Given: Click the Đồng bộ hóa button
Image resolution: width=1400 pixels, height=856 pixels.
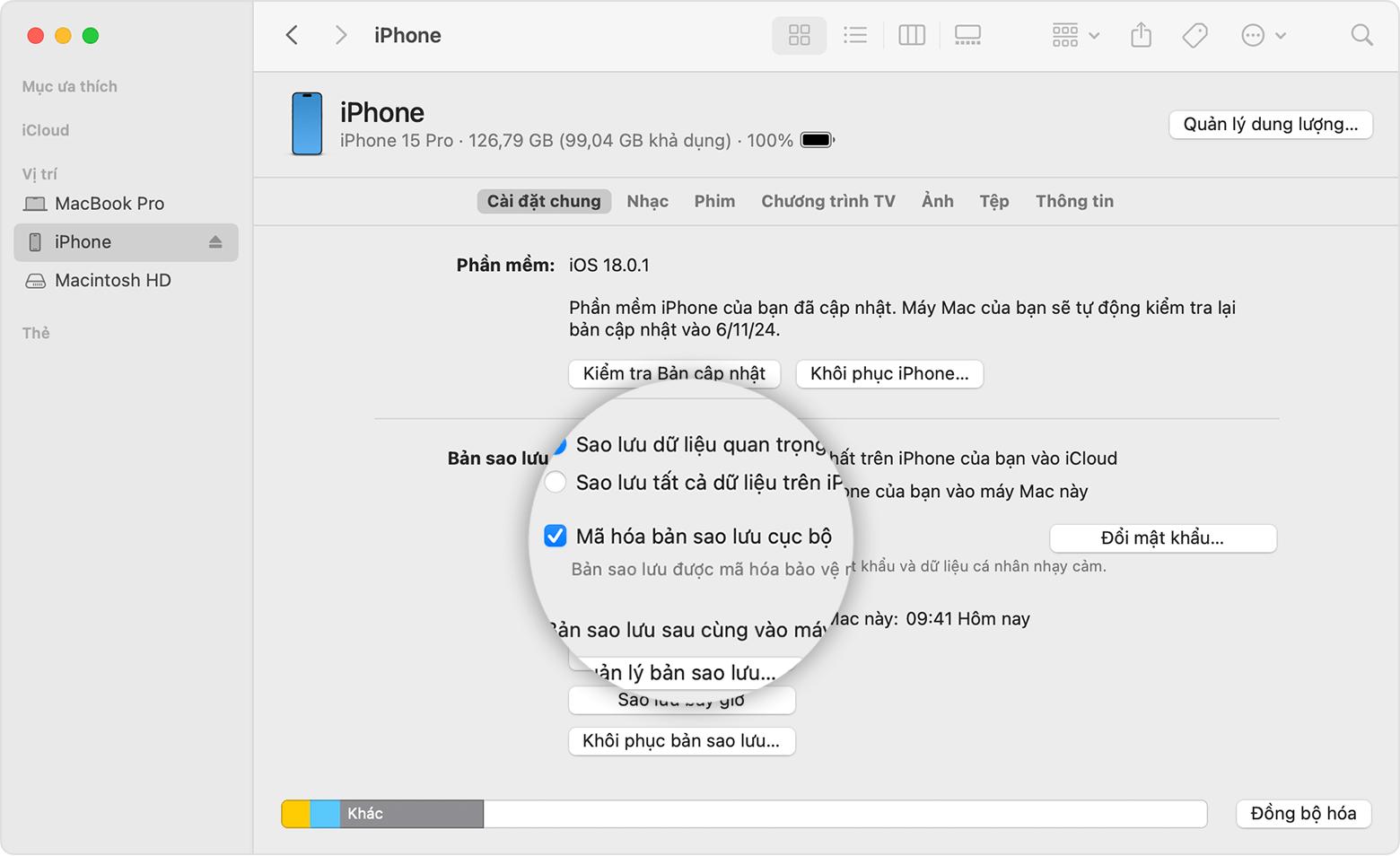Looking at the screenshot, I should (1303, 814).
